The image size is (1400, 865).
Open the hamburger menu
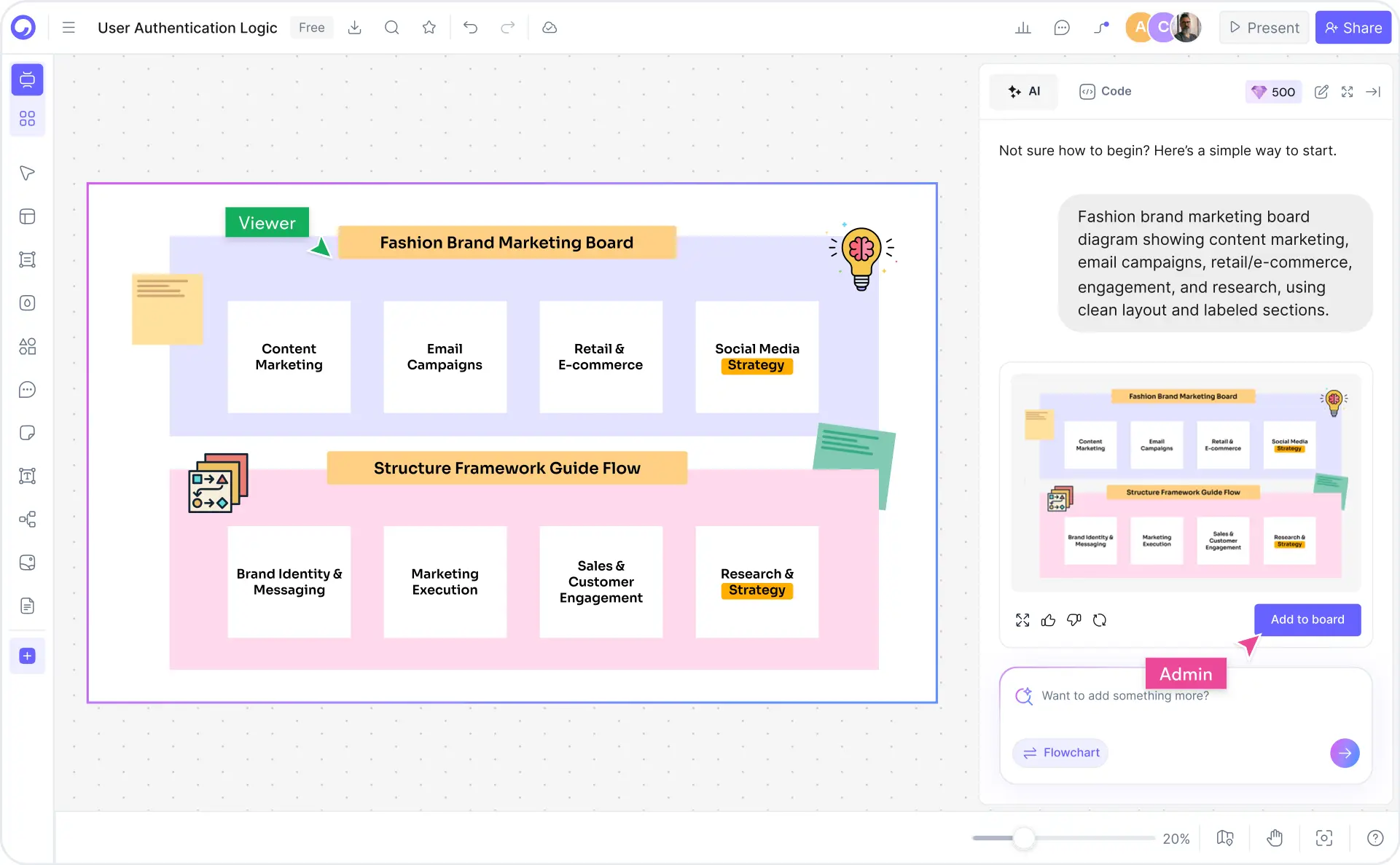[x=68, y=27]
